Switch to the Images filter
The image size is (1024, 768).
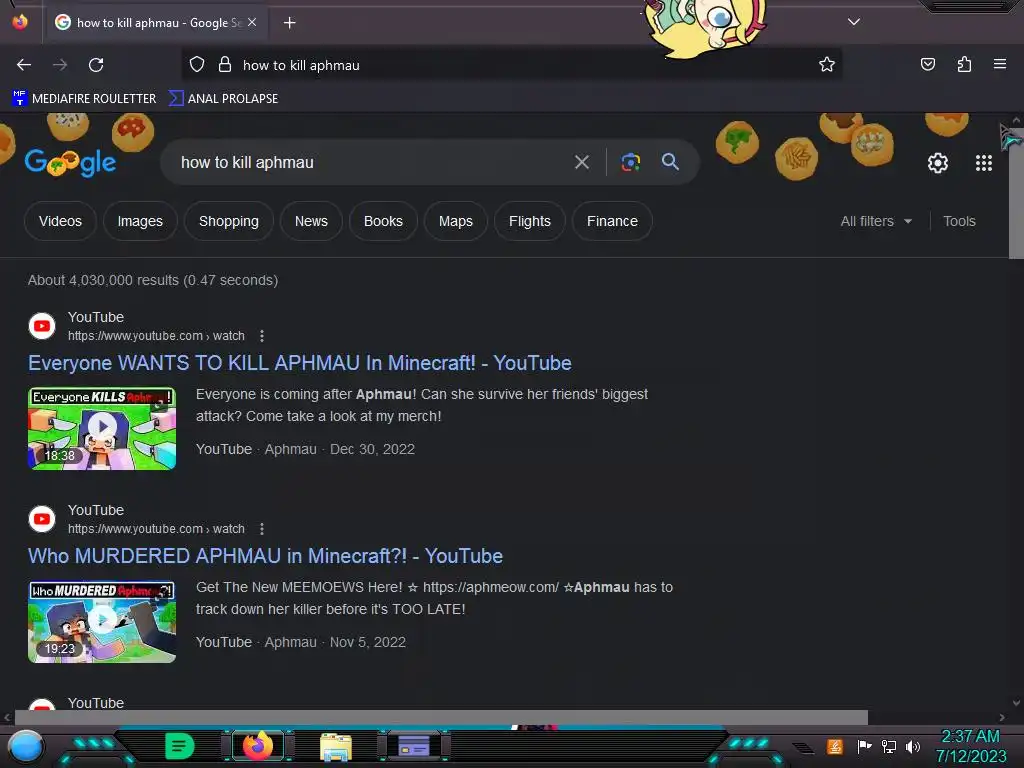point(140,221)
